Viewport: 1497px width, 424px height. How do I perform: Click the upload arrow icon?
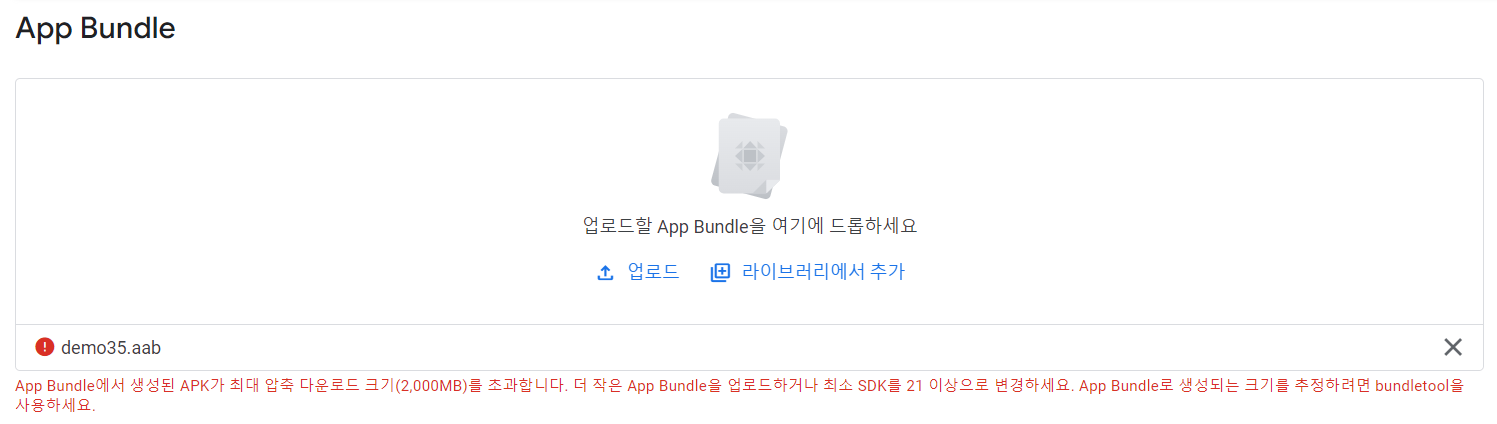click(x=605, y=272)
